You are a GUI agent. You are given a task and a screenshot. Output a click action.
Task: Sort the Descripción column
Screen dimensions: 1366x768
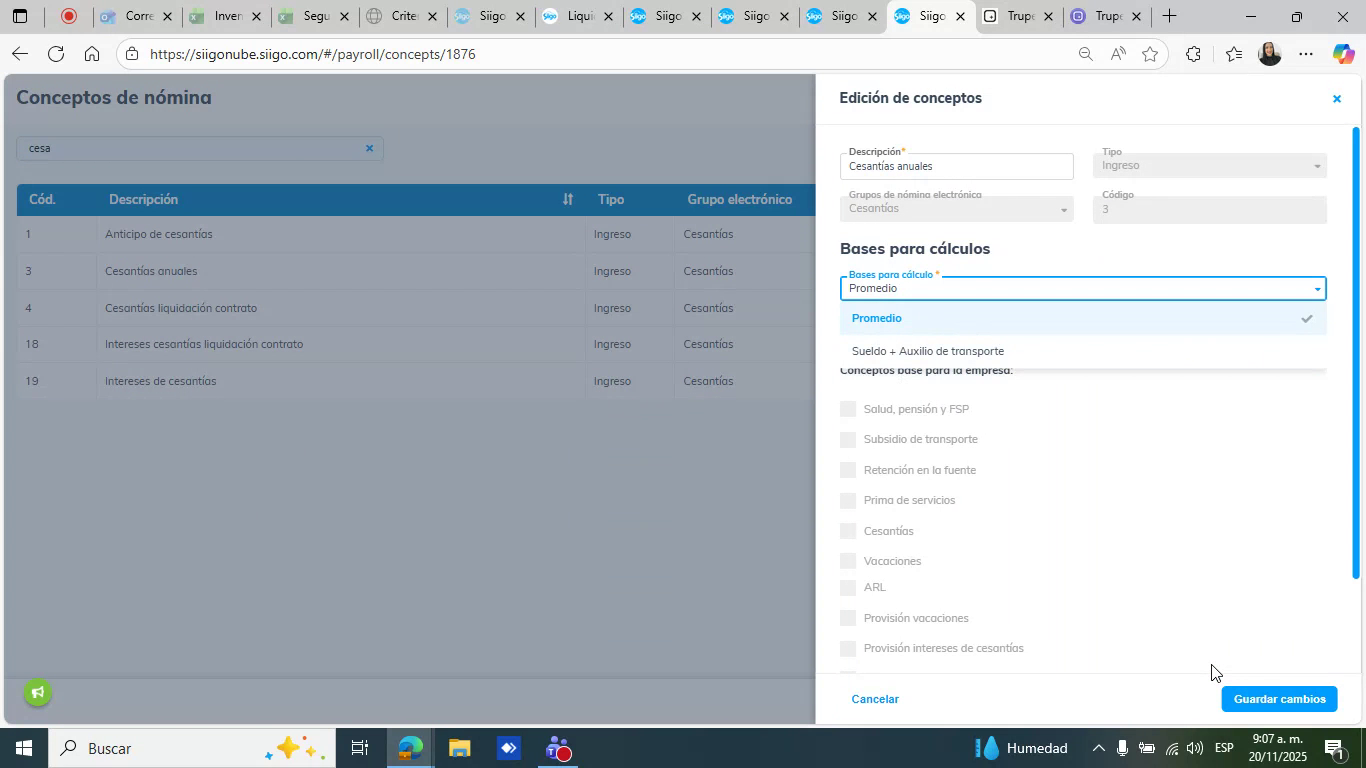pyautogui.click(x=567, y=200)
